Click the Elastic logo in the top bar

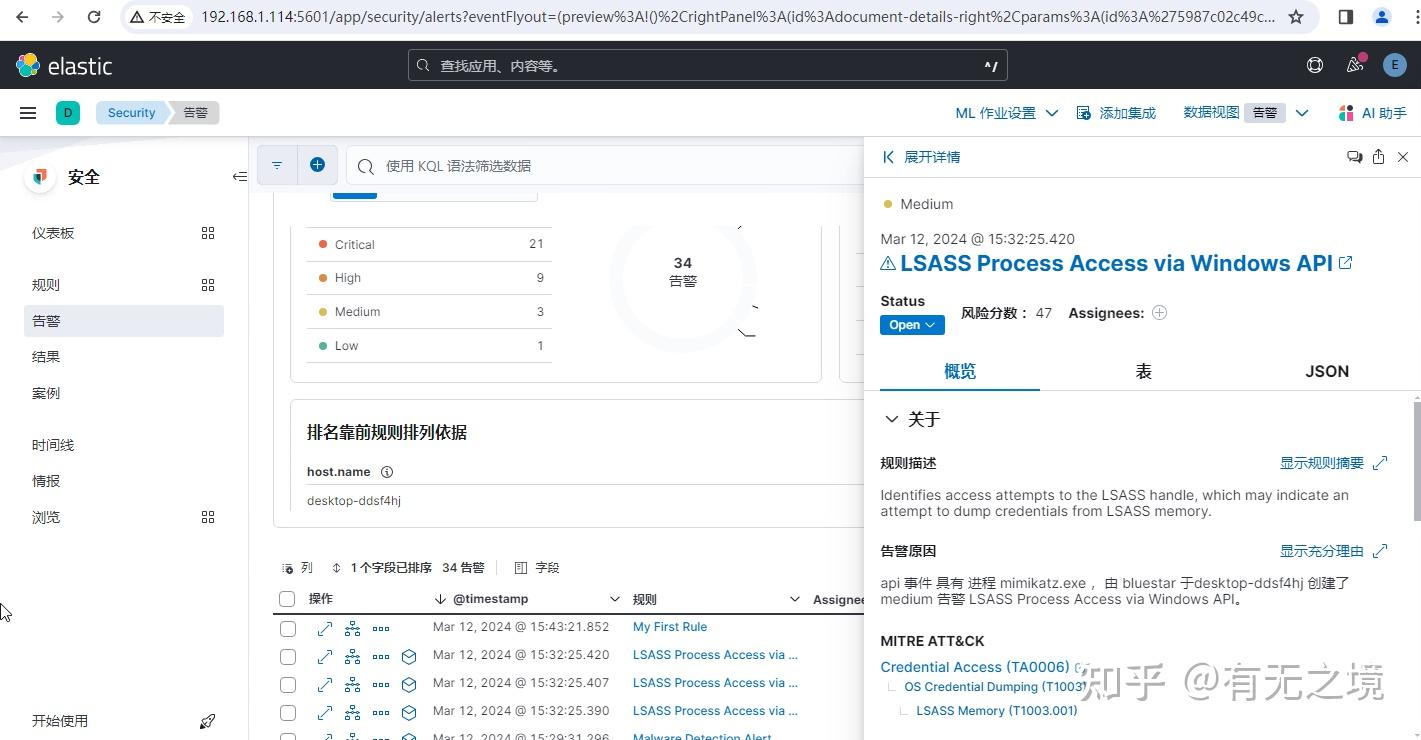pos(28,65)
